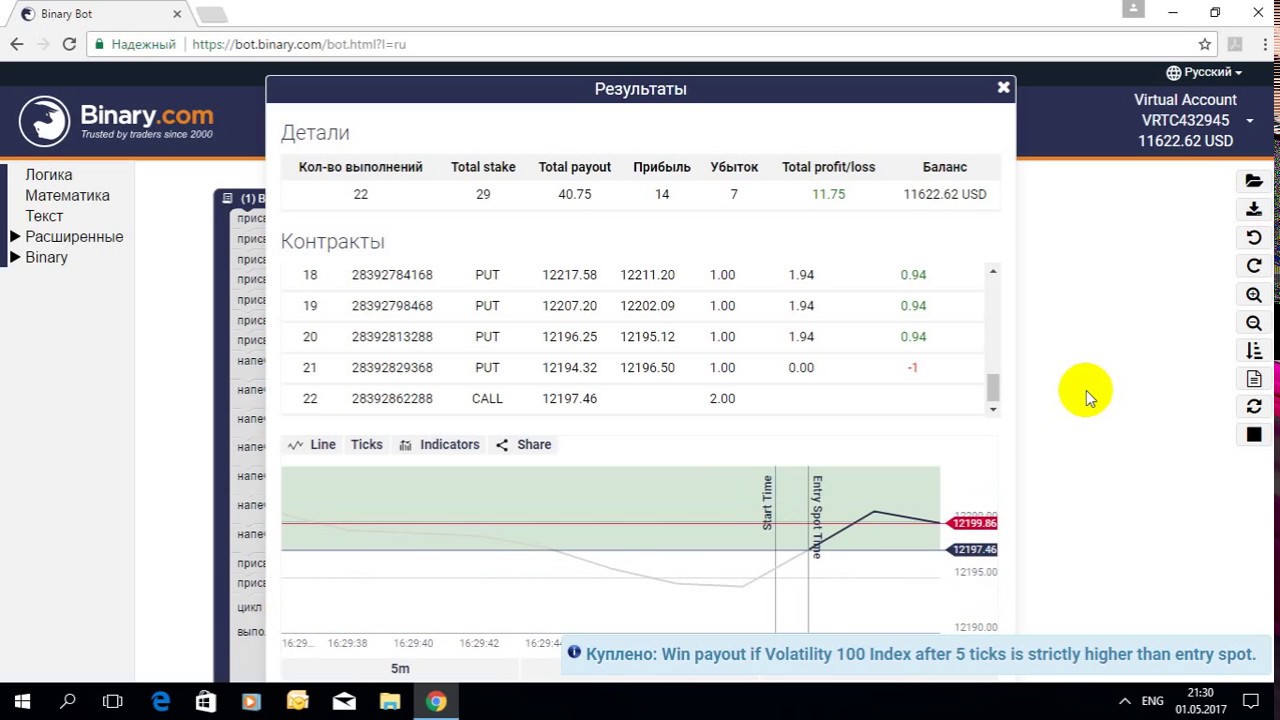
Task: Switch chart type with Line button
Action: point(311,445)
